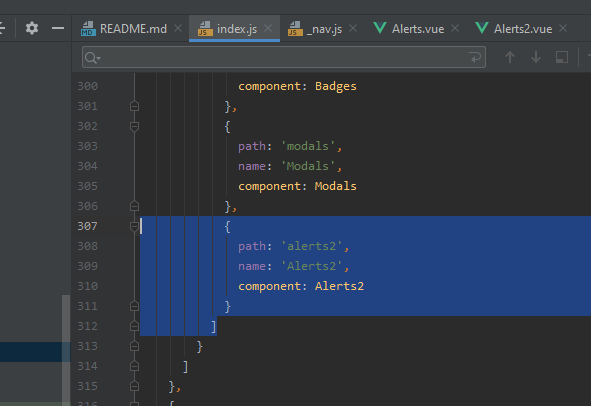591x406 pixels.
Task: Go to previous search occurrence
Action: [x=510, y=57]
